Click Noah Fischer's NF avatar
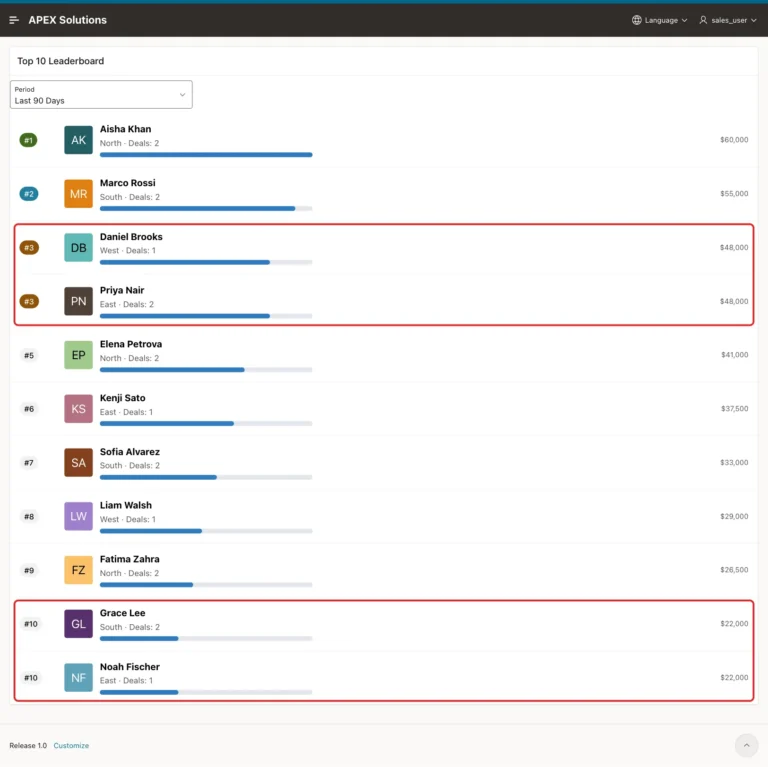 click(x=78, y=678)
